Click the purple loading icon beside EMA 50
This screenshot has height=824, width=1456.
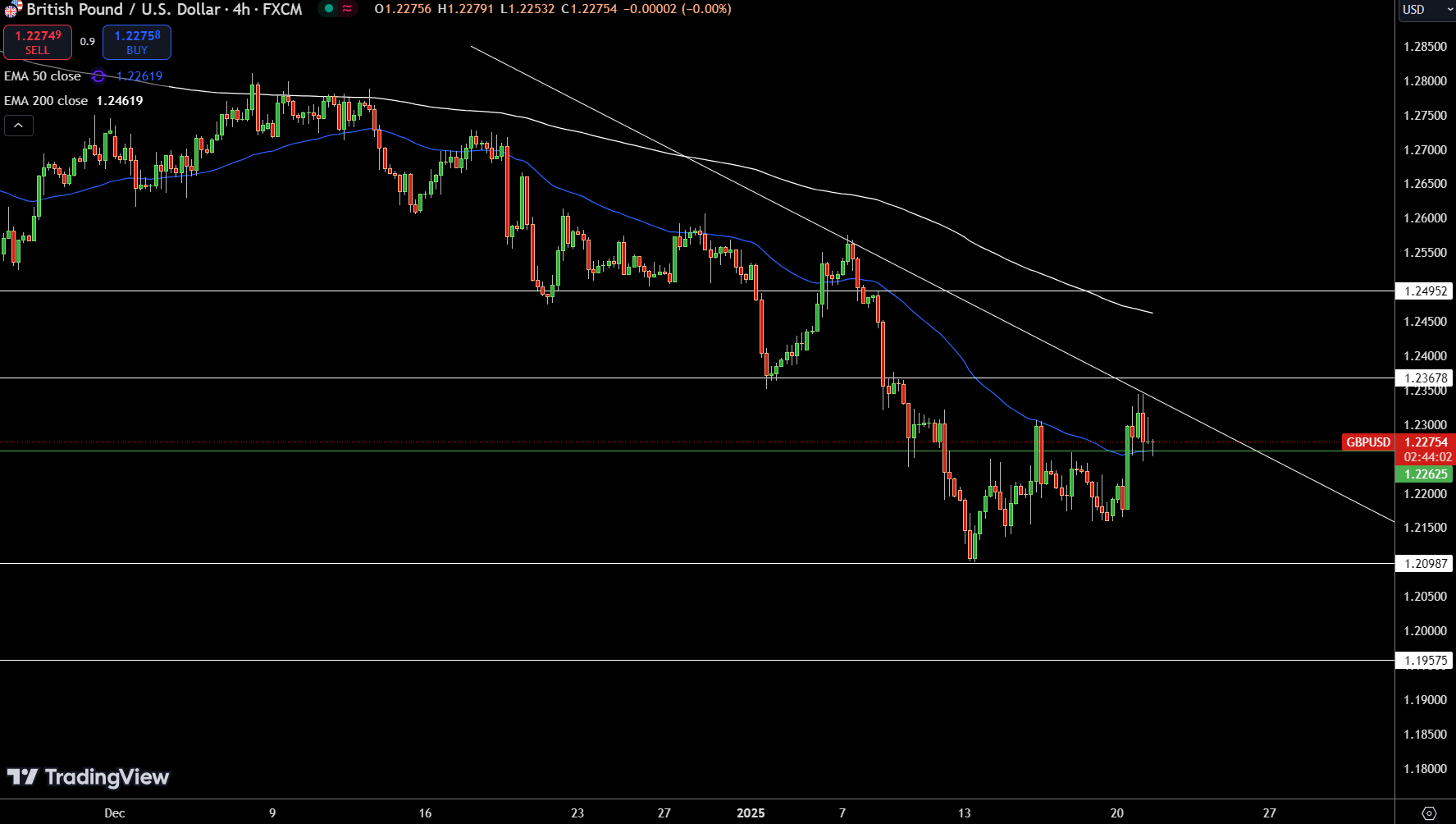point(98,76)
